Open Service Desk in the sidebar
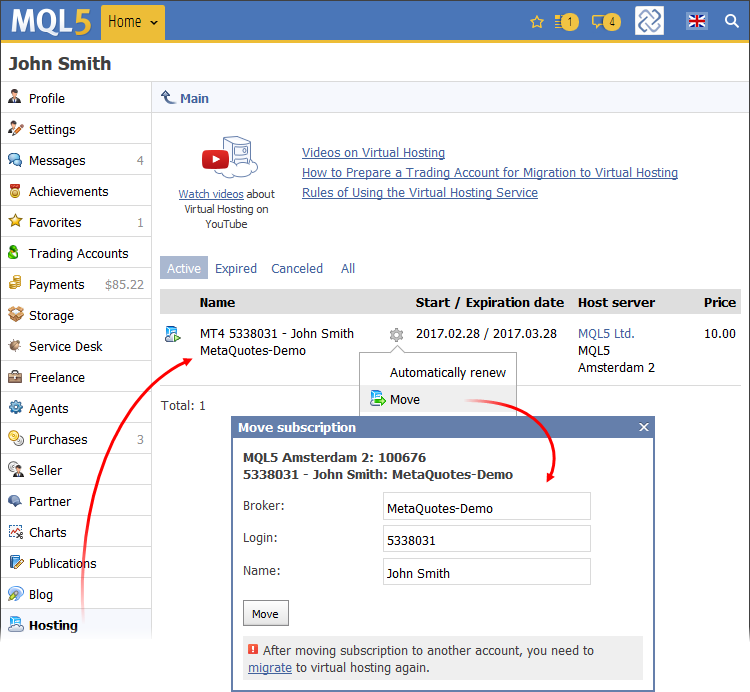Viewport: 750px width, 692px height. (x=76, y=346)
